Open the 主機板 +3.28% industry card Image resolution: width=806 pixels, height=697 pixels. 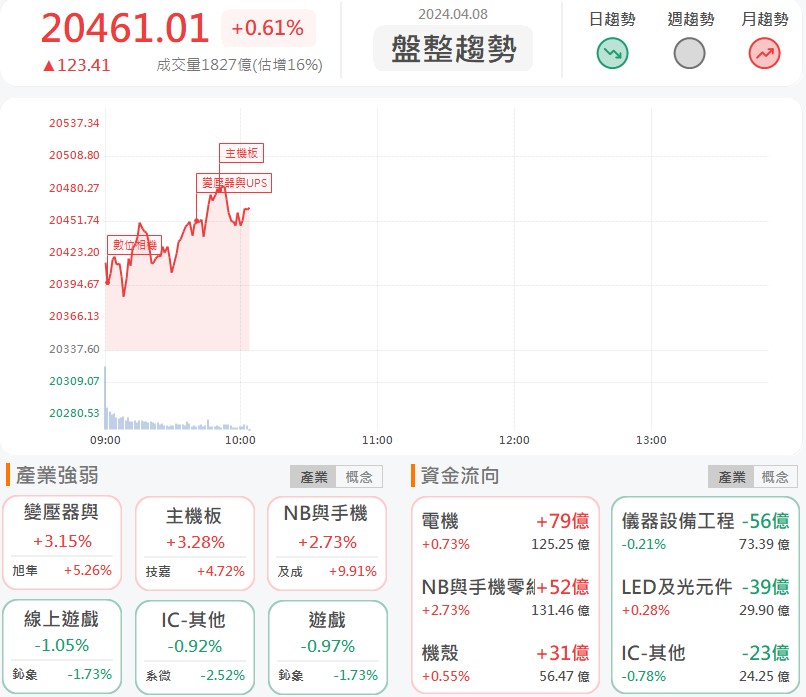[194, 543]
